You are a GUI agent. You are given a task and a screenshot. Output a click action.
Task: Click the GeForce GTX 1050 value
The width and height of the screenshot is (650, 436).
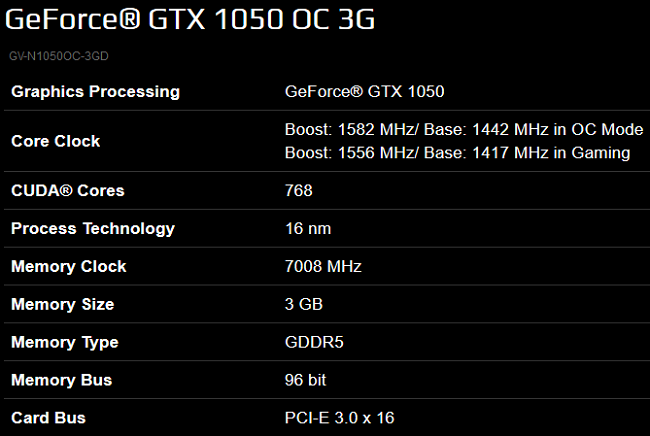pos(364,91)
